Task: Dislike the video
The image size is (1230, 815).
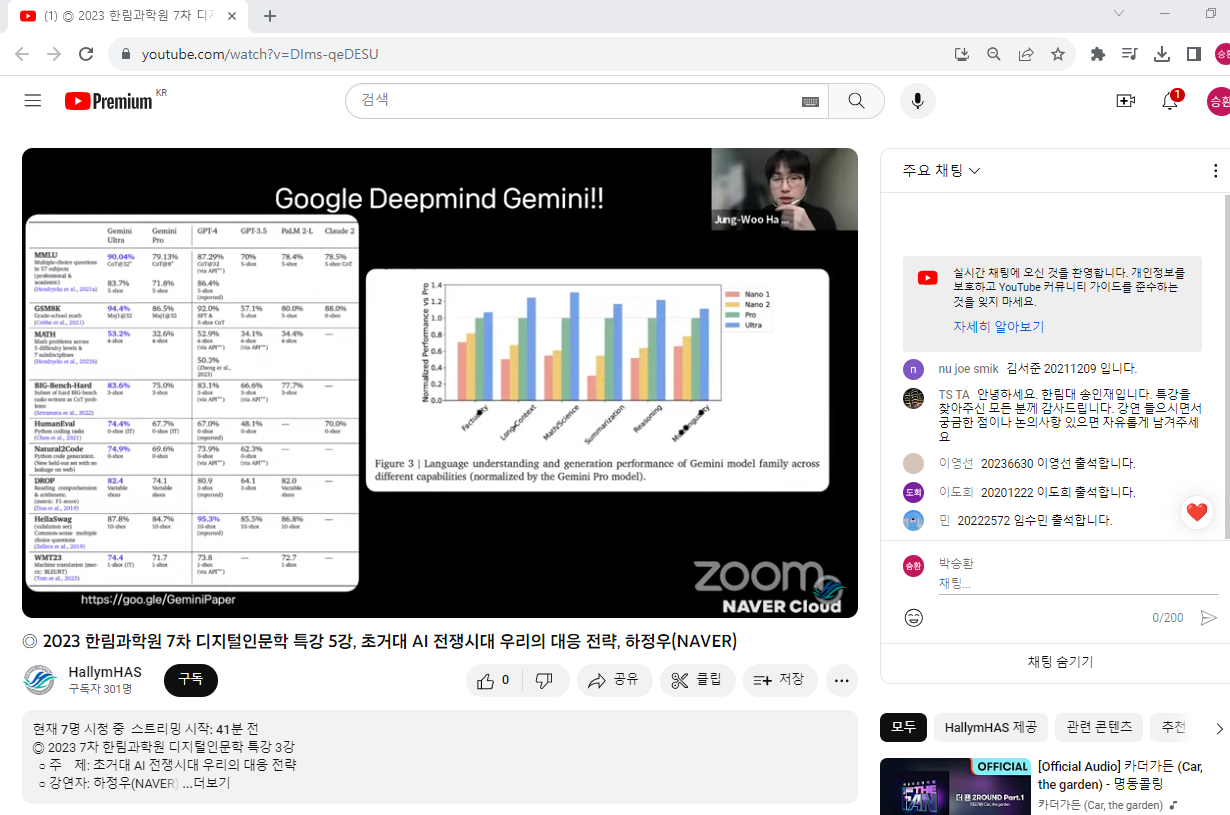Action: click(545, 681)
